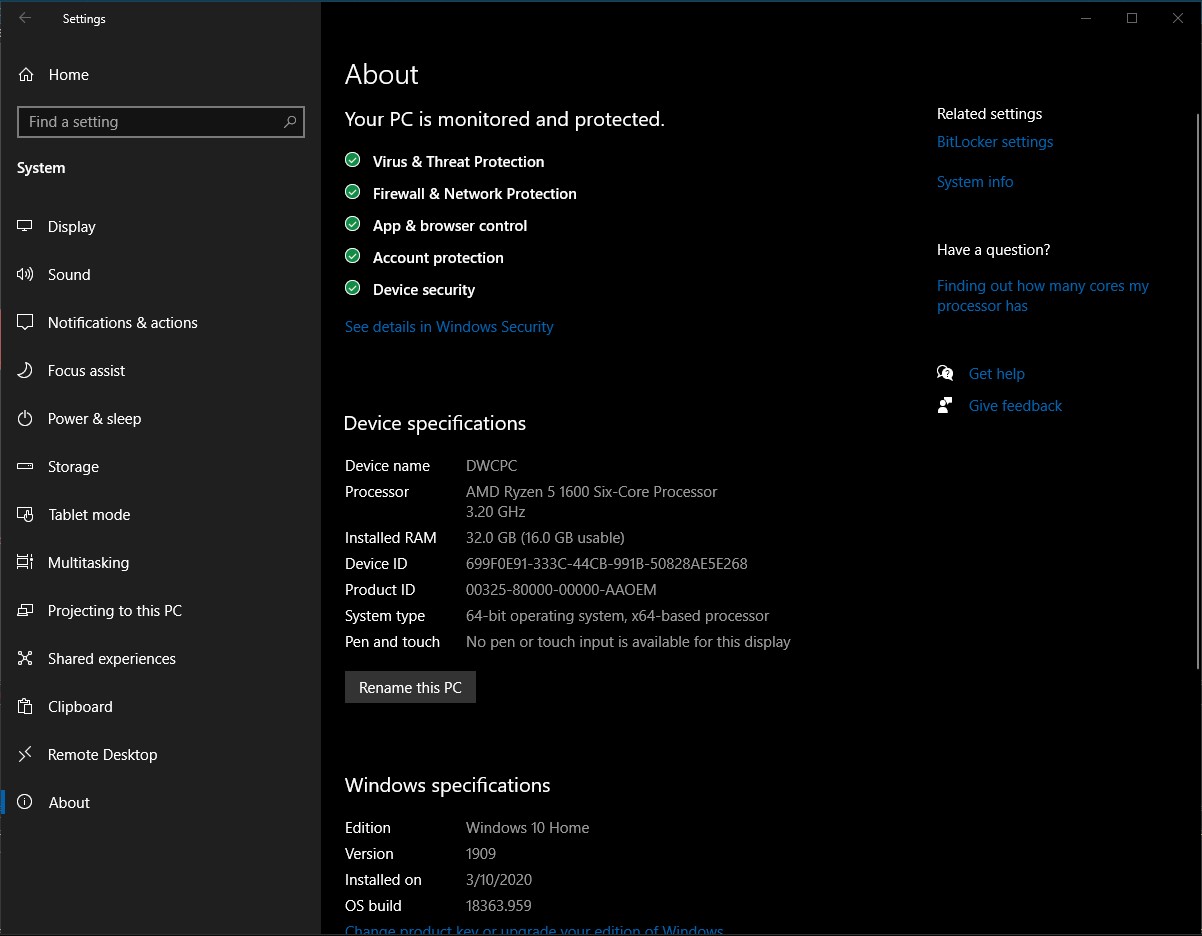
Task: Open Tablet mode settings
Action: (x=88, y=514)
